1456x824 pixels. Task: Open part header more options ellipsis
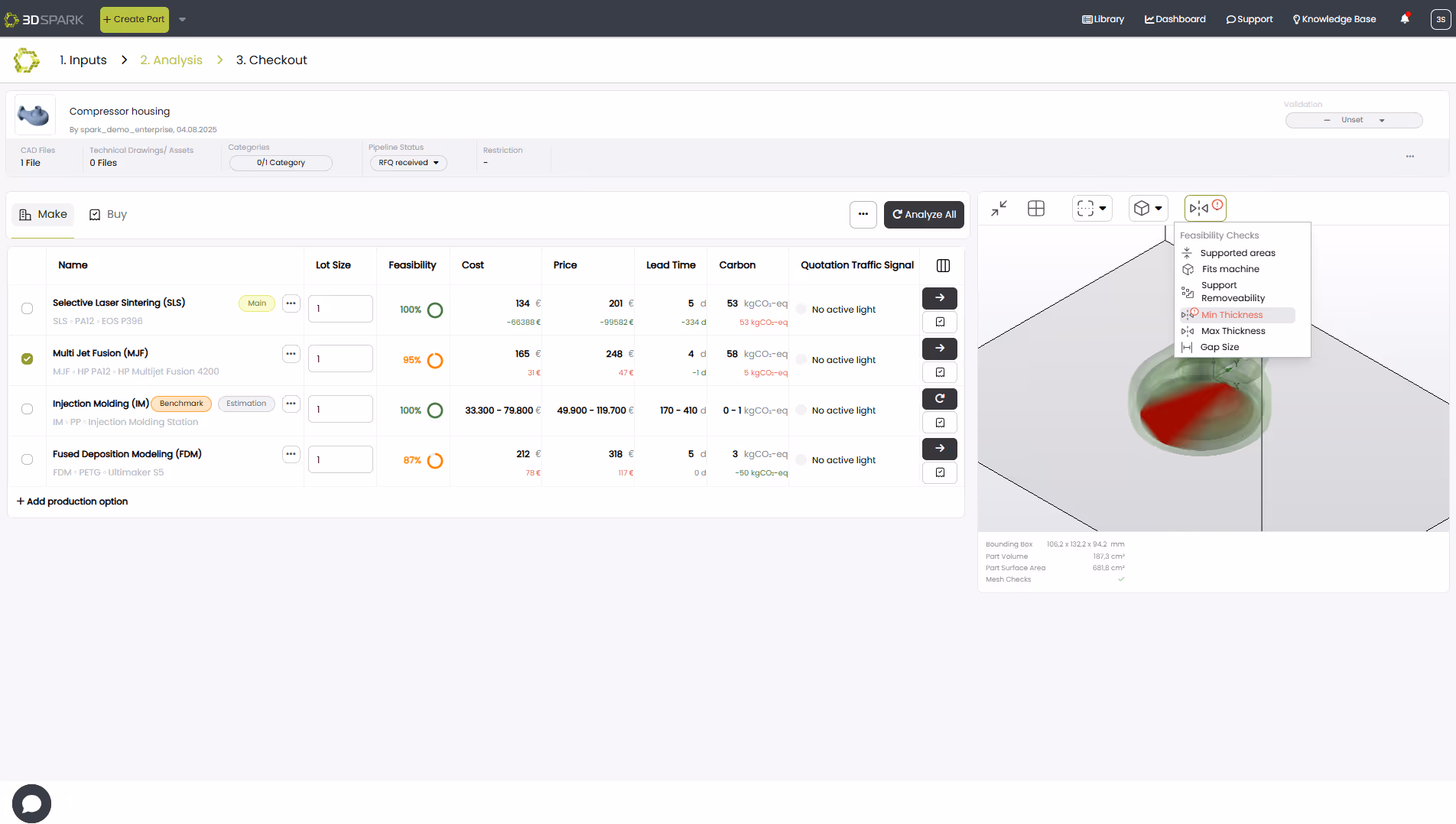[x=1410, y=157]
